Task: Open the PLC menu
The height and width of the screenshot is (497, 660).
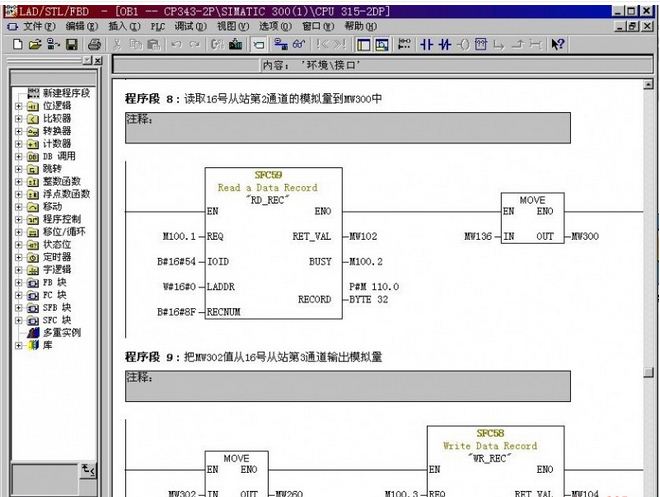Action: click(157, 26)
